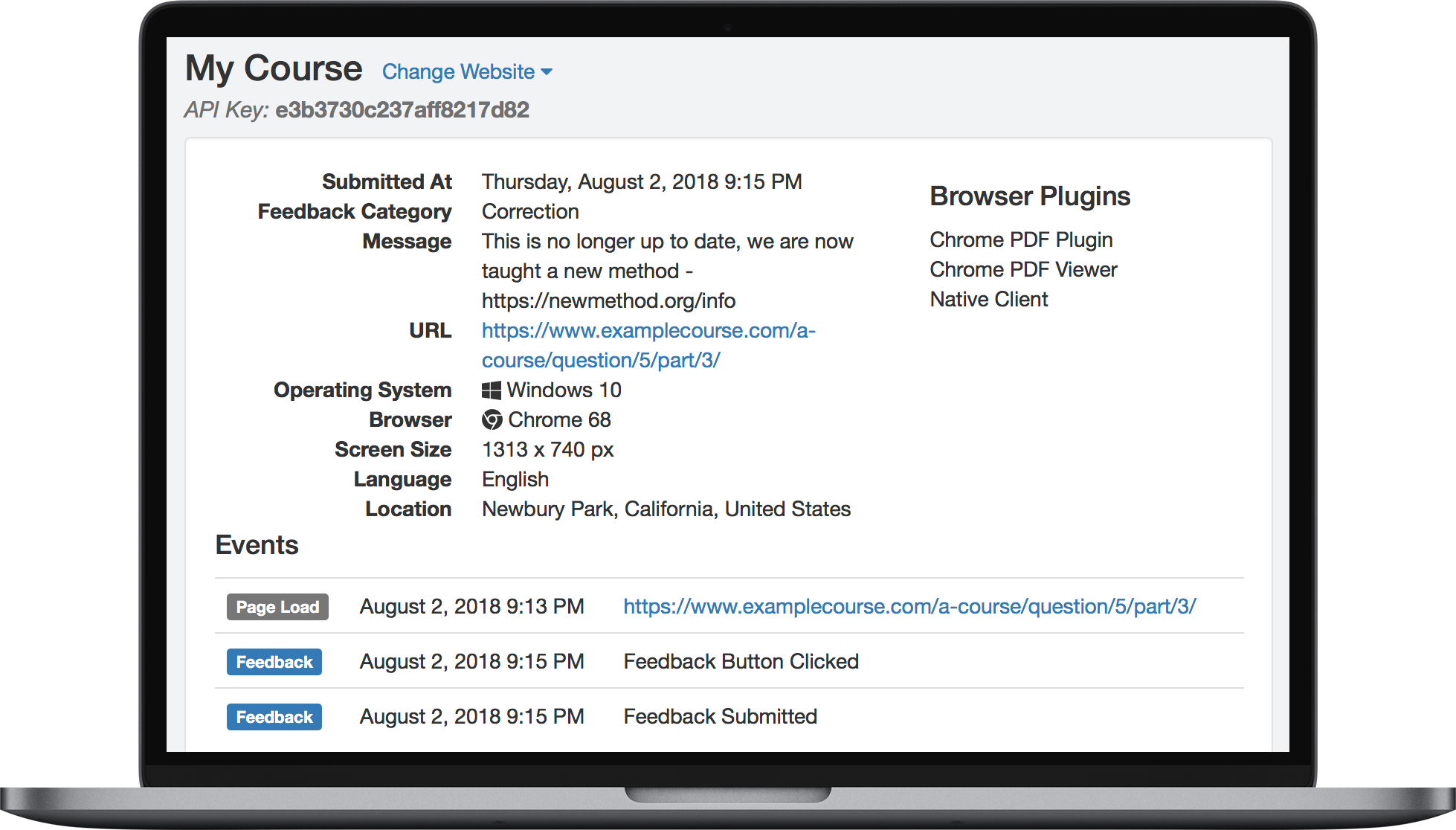This screenshot has height=830, width=1456.
Task: Open the Page Load event URL link
Action: 909,606
